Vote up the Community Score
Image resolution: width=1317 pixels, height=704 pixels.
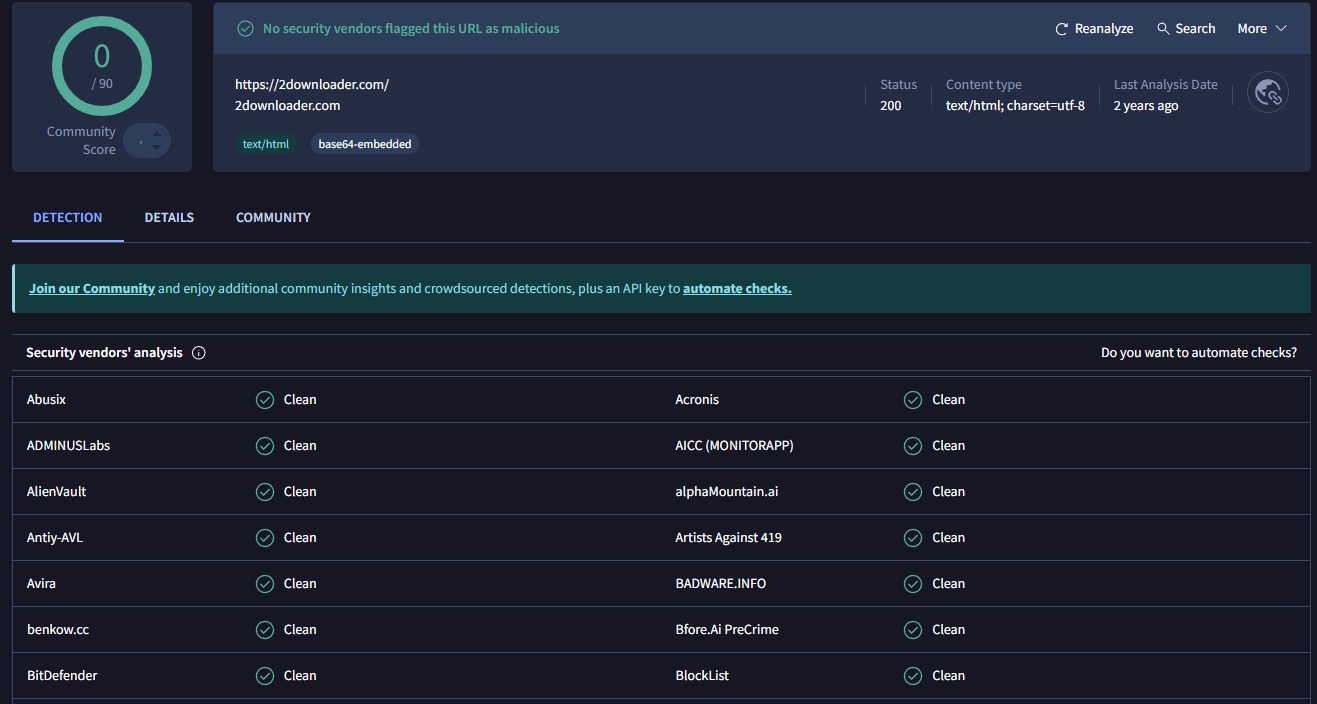(x=157, y=133)
